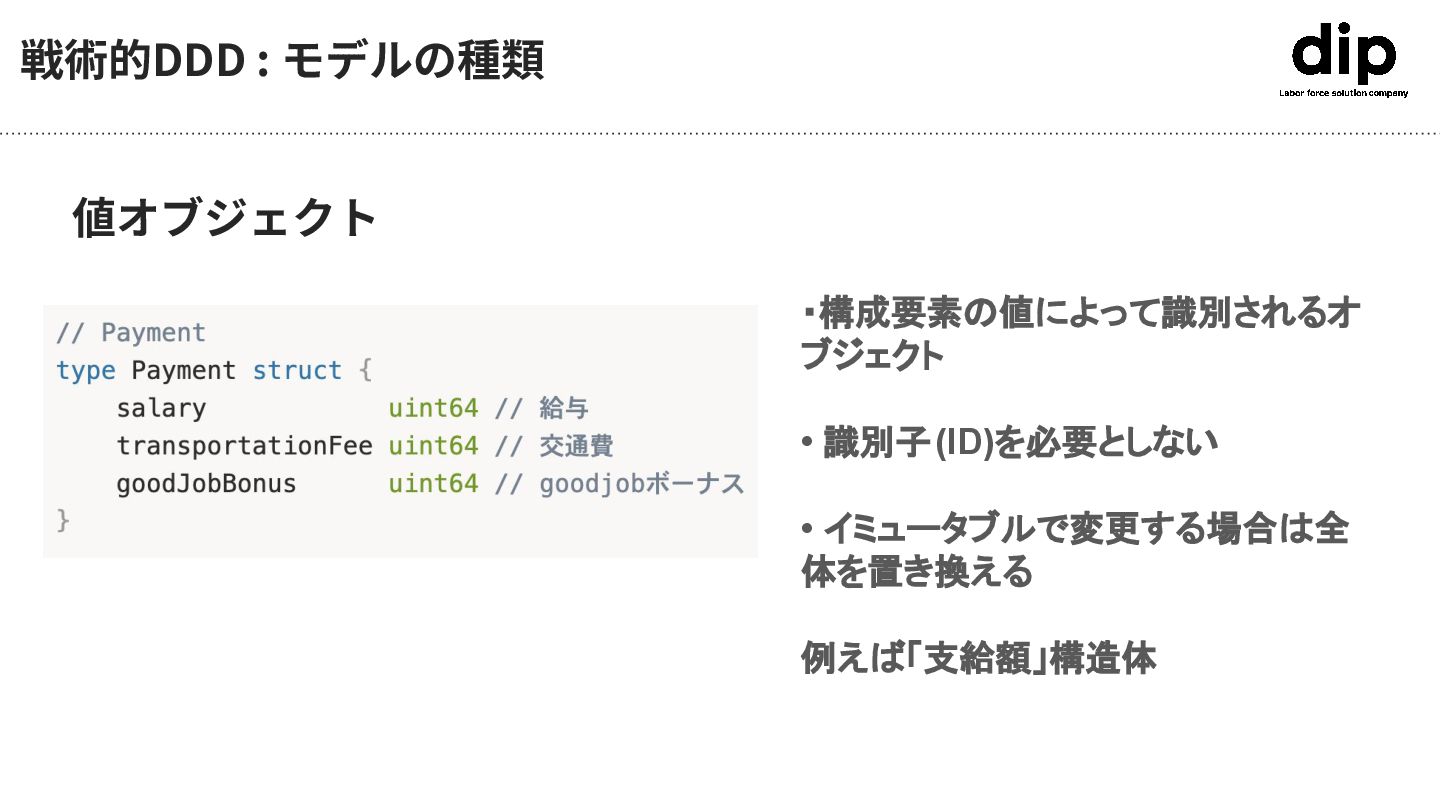
Task: Click the dotted divider line under title
Action: click(x=720, y=132)
